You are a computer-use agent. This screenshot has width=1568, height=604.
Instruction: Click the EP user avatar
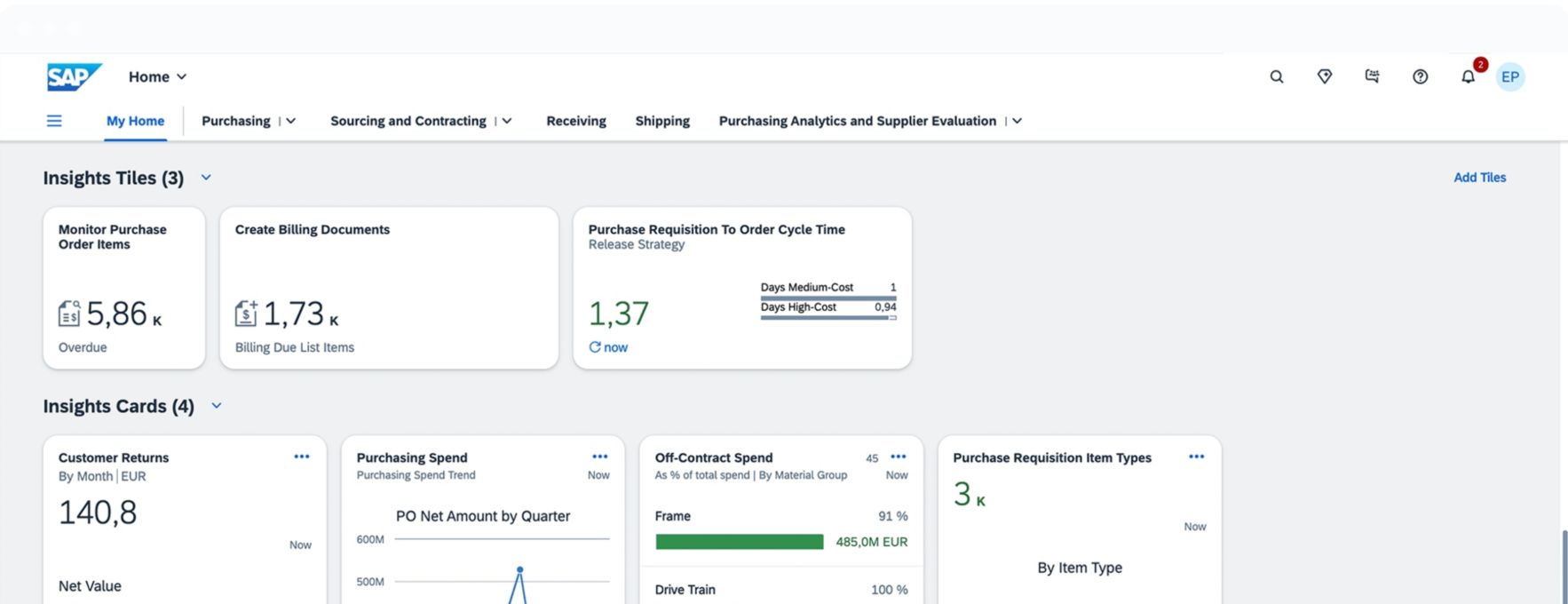click(x=1509, y=77)
